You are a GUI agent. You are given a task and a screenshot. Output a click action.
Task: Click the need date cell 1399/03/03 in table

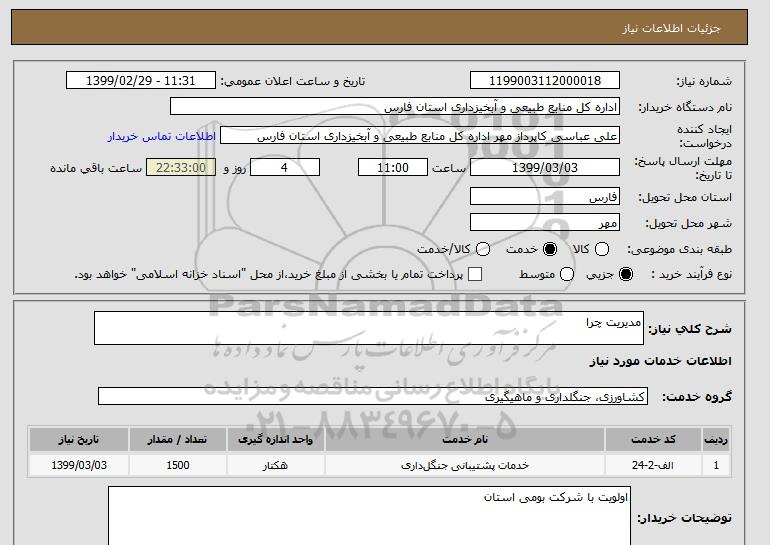tap(79, 465)
